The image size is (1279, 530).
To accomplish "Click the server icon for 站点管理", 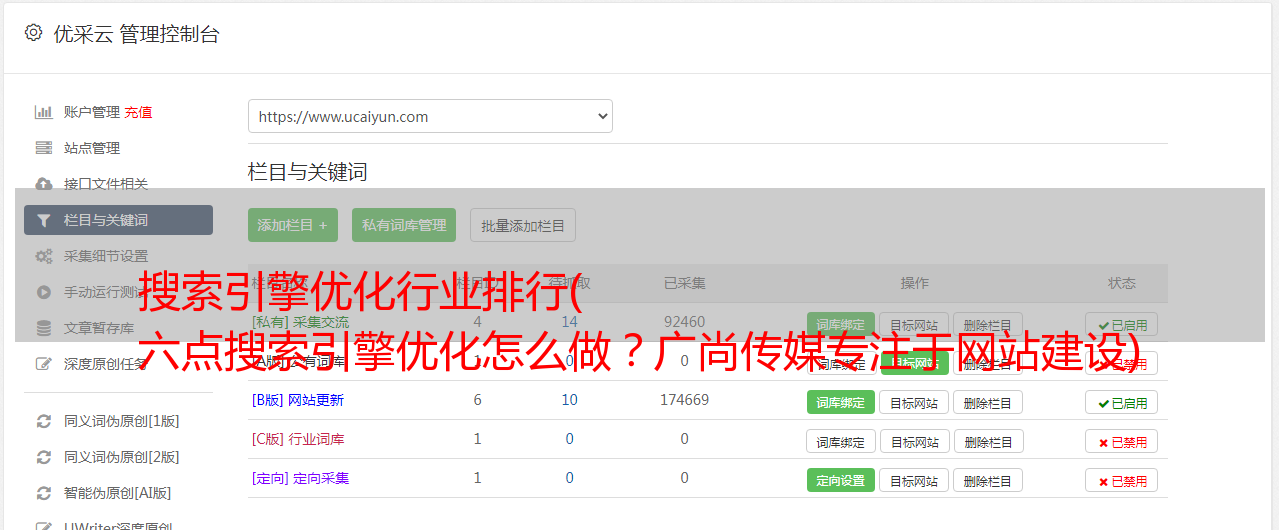I will tap(43, 148).
